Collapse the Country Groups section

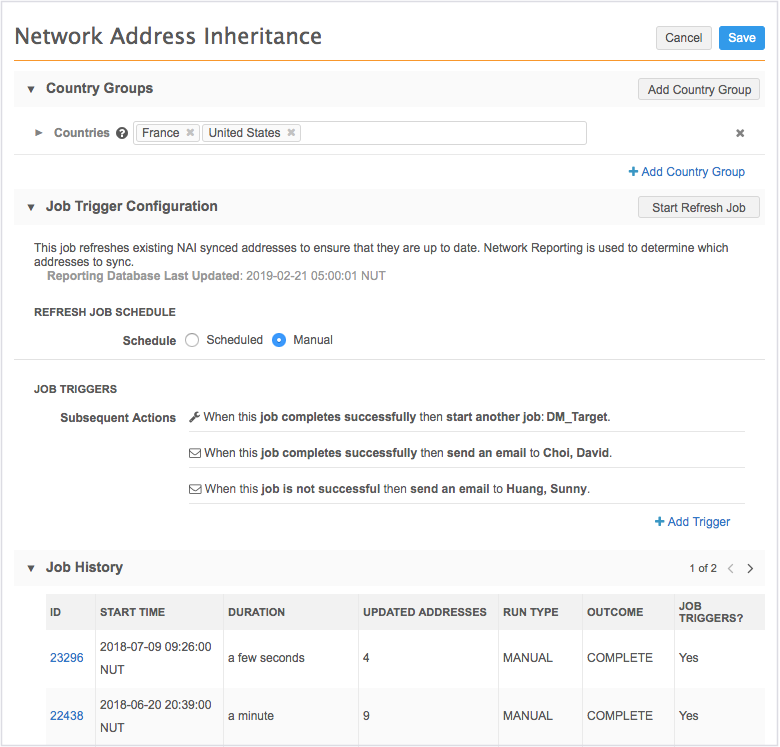[x=31, y=89]
